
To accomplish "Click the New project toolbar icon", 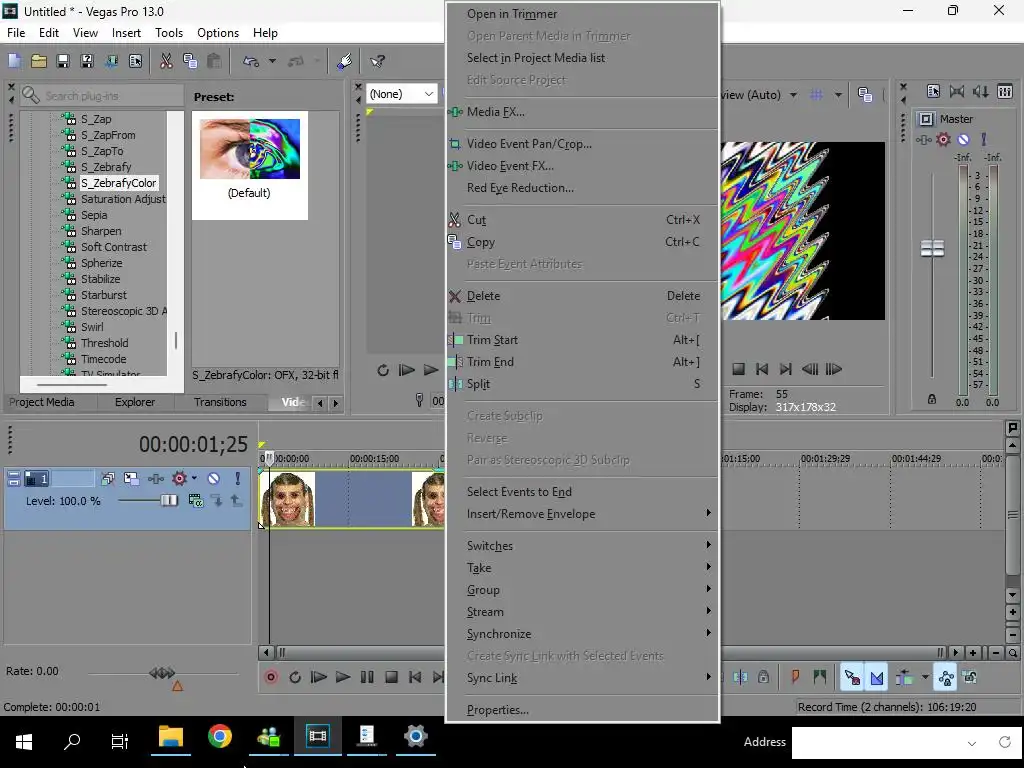I will 14,61.
